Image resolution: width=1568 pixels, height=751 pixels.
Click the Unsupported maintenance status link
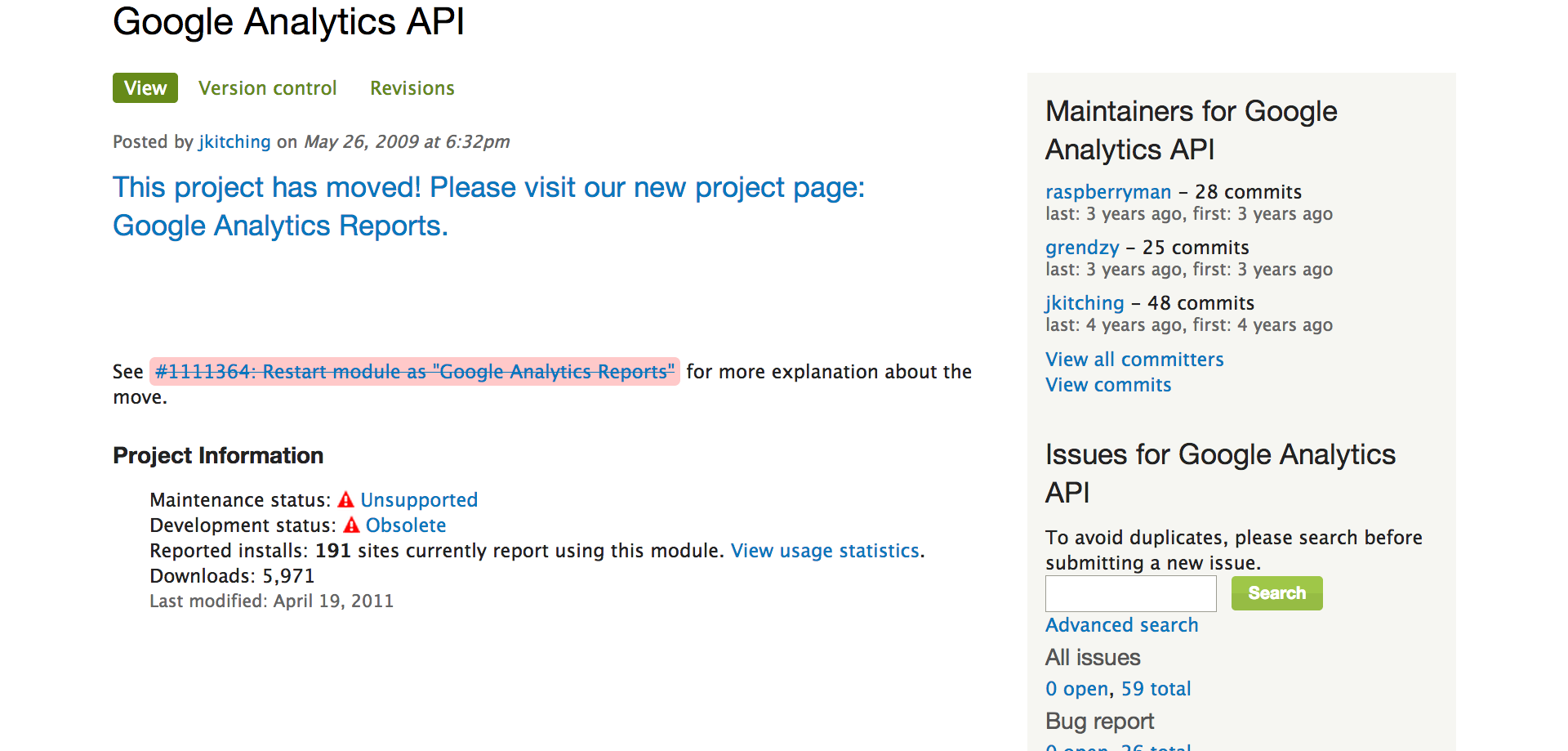coord(419,499)
